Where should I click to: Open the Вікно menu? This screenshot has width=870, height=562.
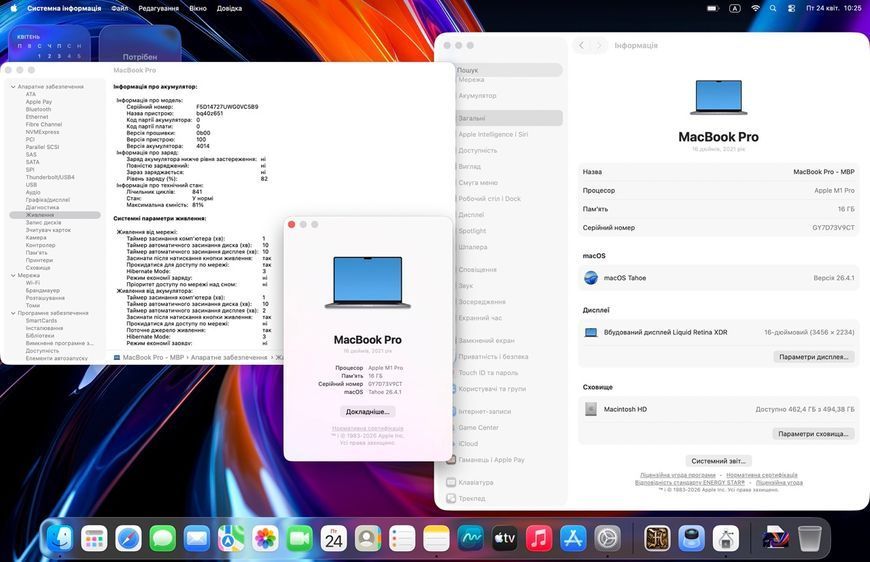point(198,8)
